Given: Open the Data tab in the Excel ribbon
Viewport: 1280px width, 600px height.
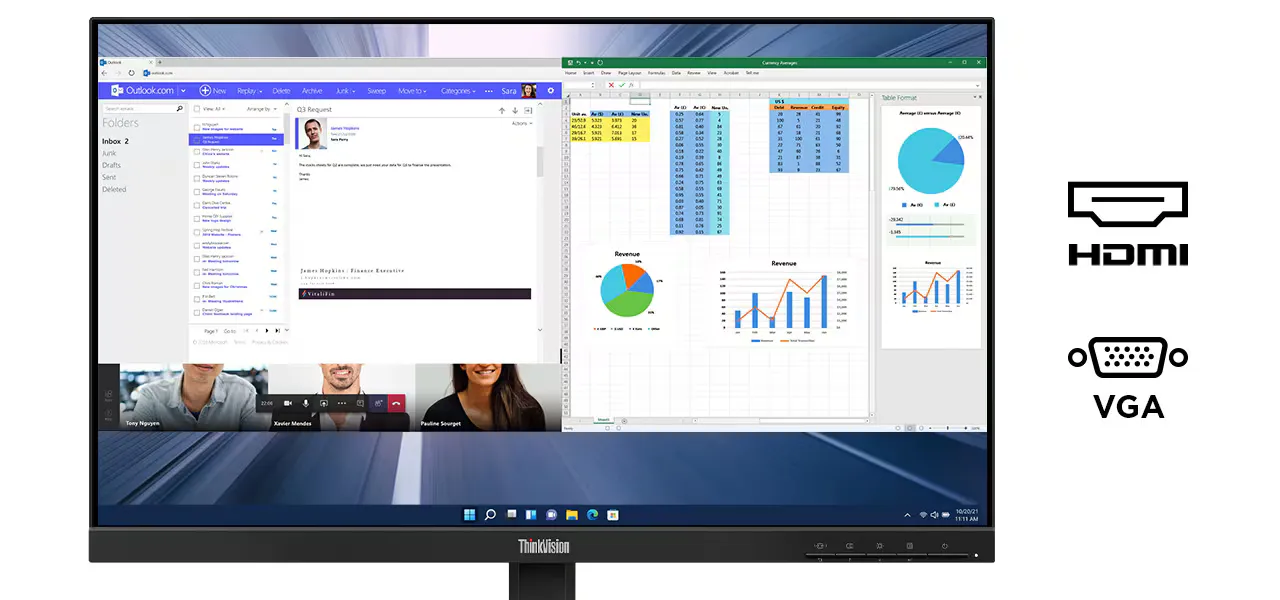Looking at the screenshot, I should pyautogui.click(x=676, y=72).
